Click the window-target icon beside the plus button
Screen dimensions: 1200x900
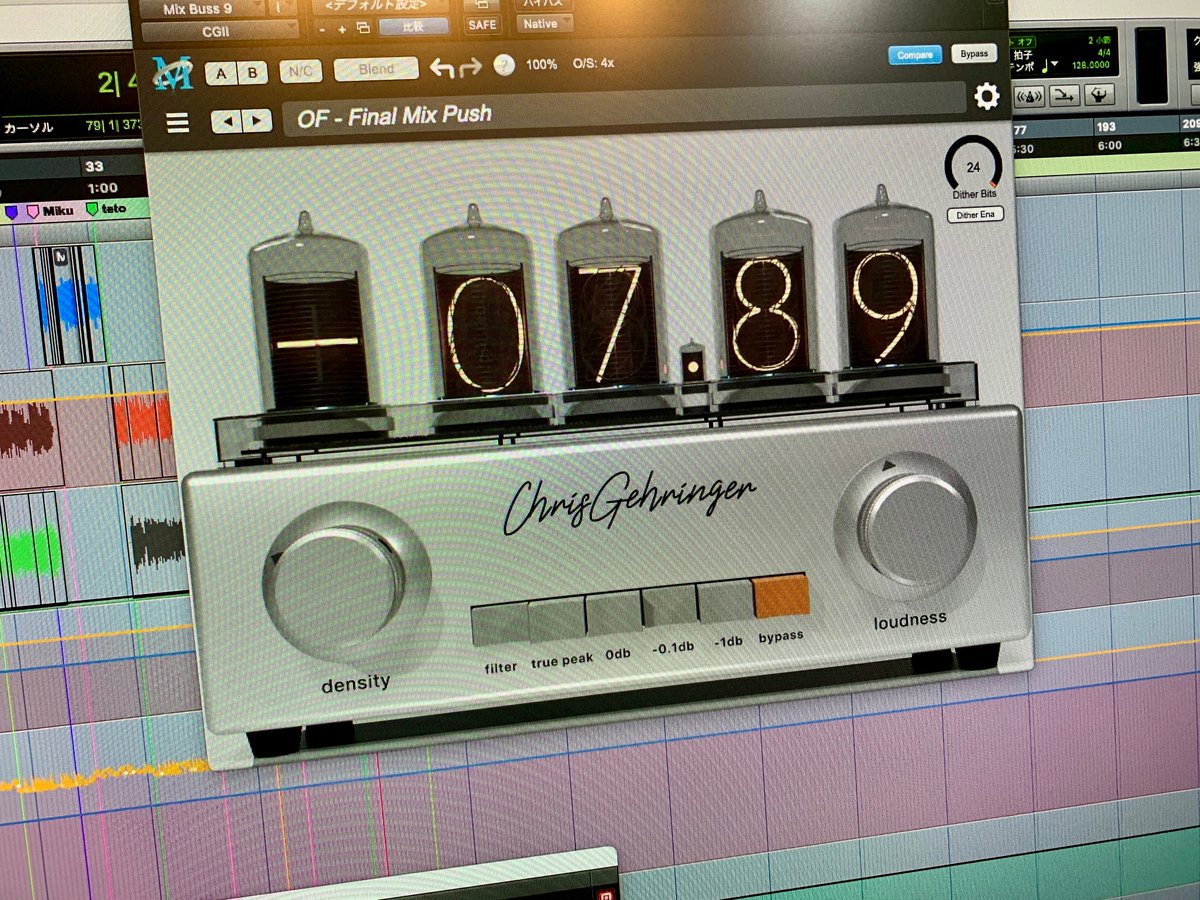[362, 27]
